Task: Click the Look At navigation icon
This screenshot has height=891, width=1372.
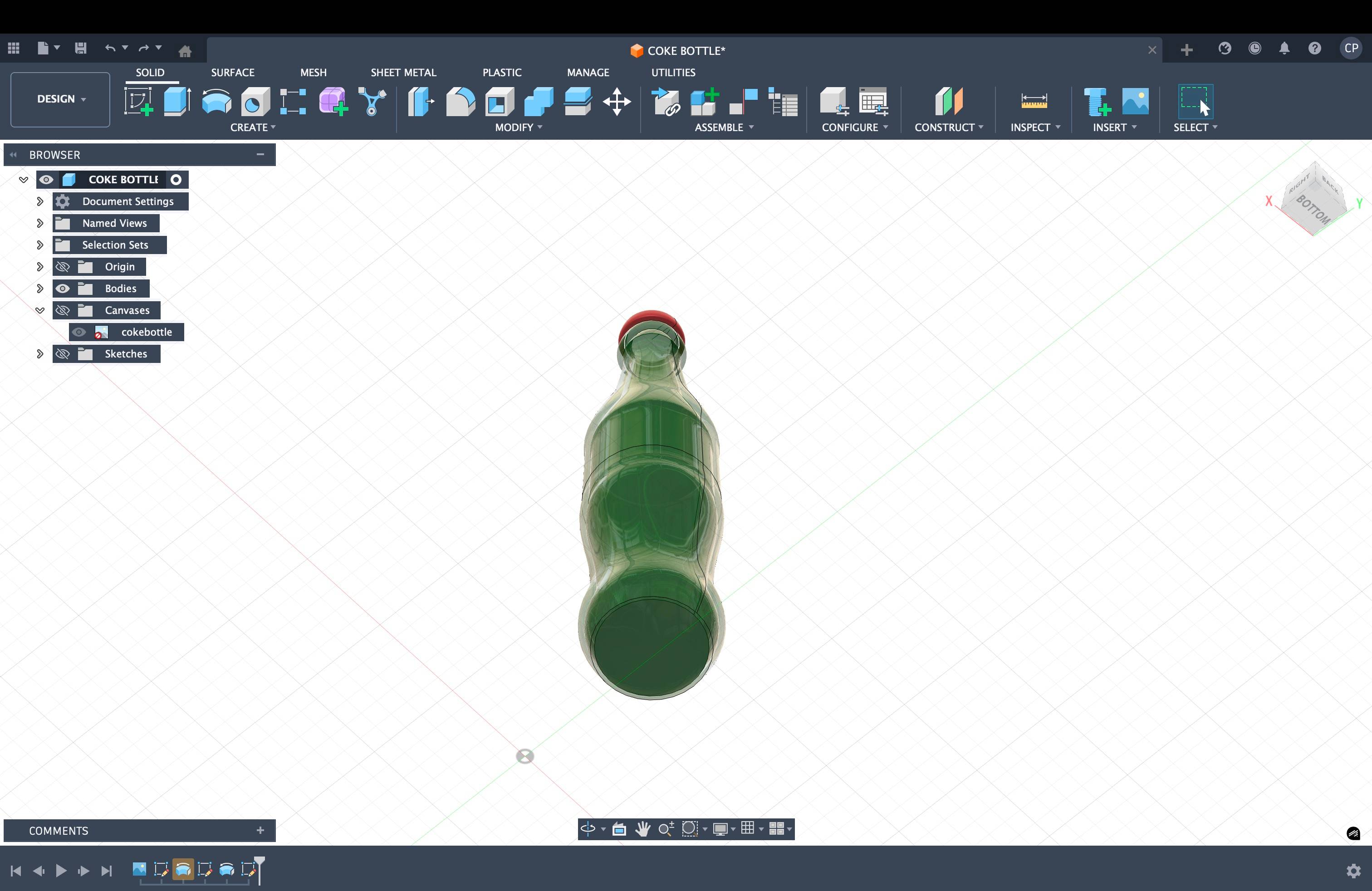Action: tap(619, 829)
